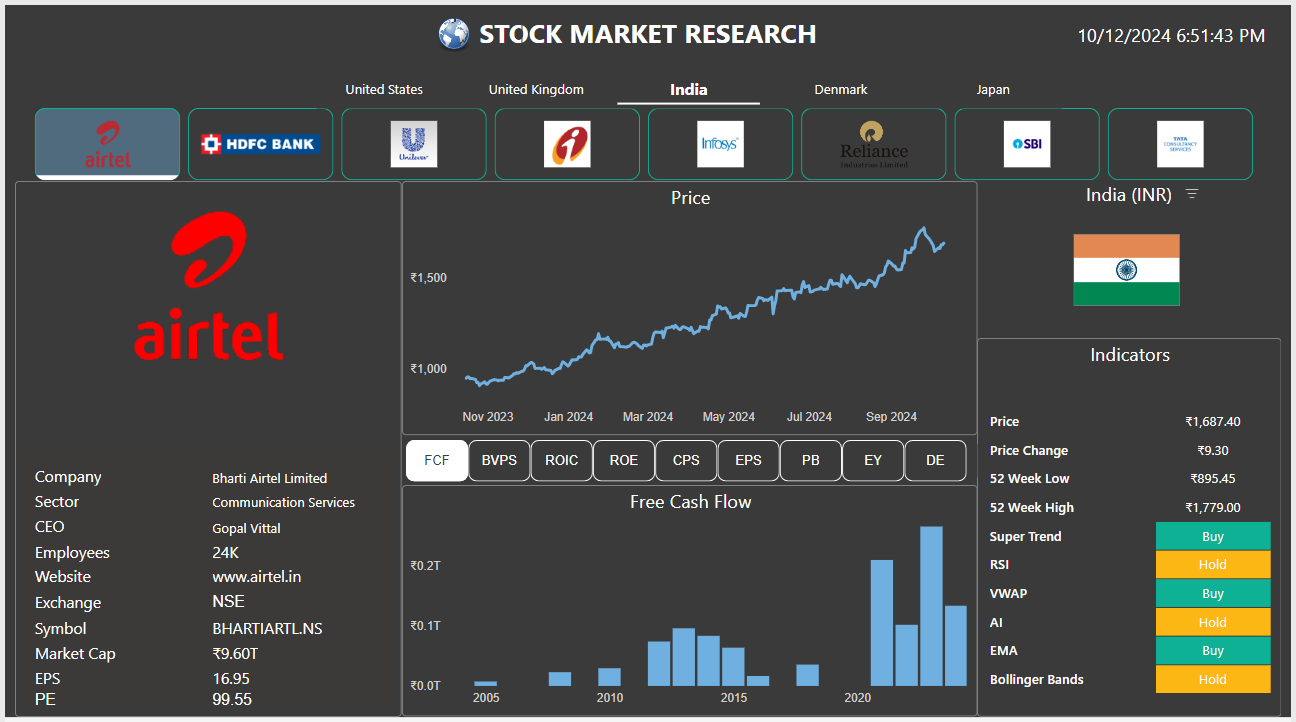This screenshot has width=1296, height=722.
Task: Open the Infosys logo tile
Action: coord(720,144)
